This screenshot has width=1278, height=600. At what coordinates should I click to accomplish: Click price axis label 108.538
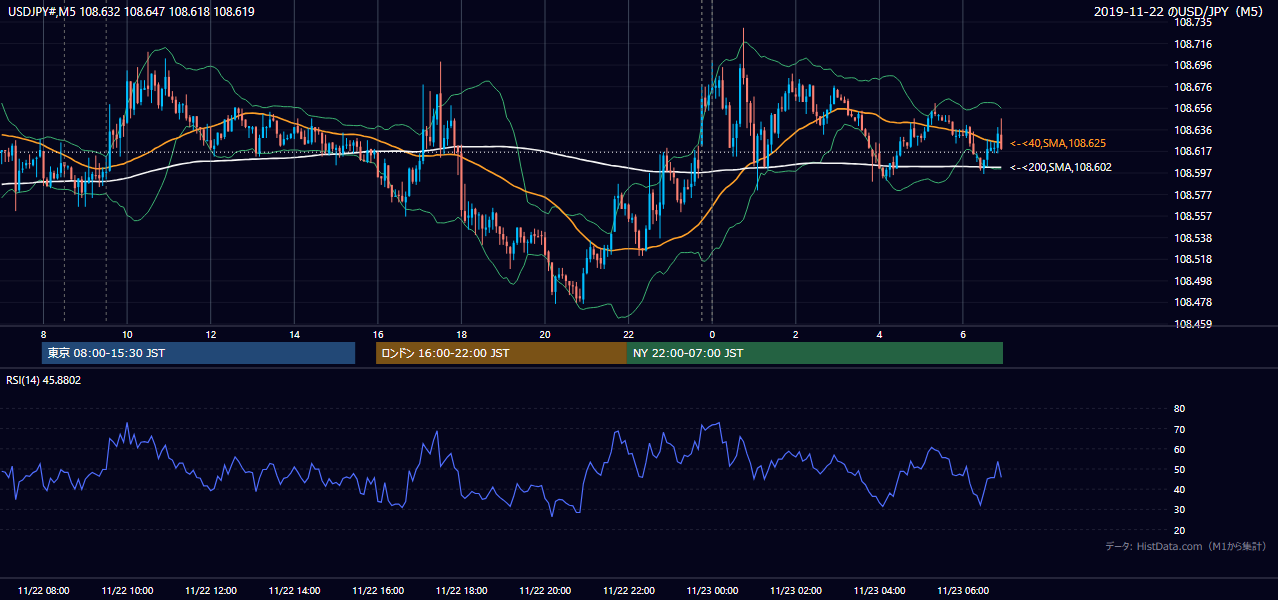pyautogui.click(x=1192, y=238)
